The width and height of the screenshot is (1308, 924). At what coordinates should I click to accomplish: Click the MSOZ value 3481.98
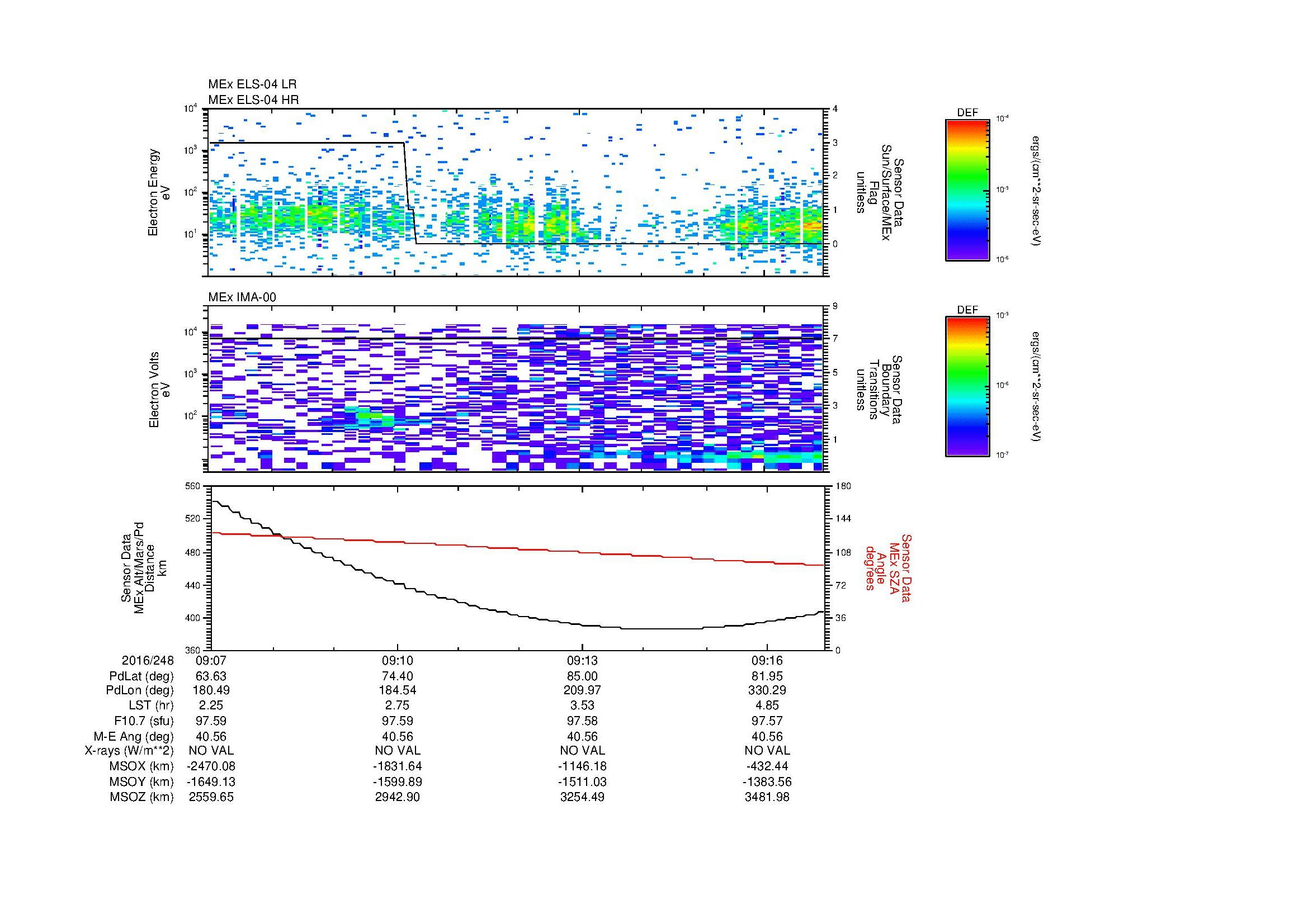click(x=767, y=797)
